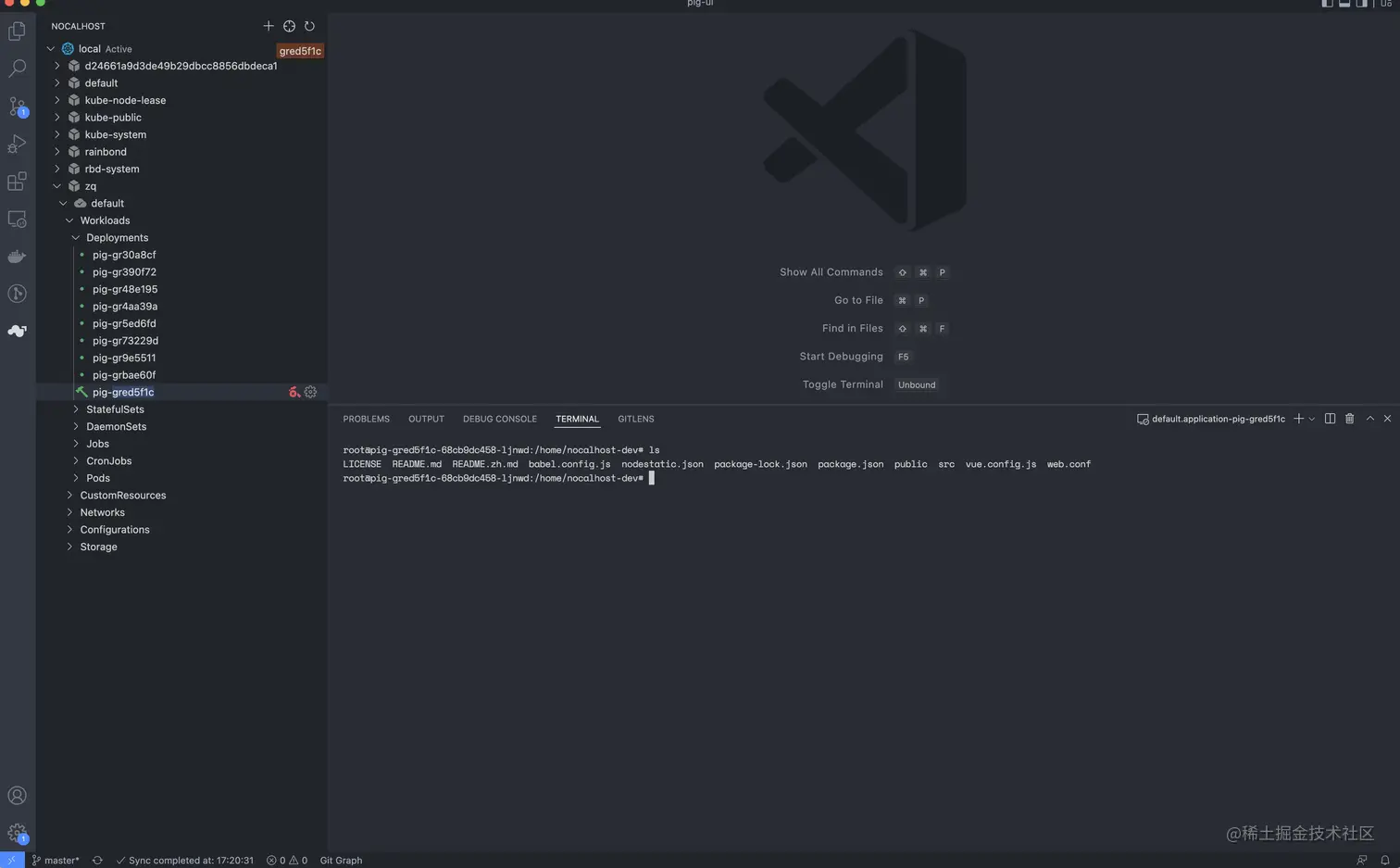The width and height of the screenshot is (1400, 868).
Task: Expand the CustomResources node
Action: click(69, 495)
